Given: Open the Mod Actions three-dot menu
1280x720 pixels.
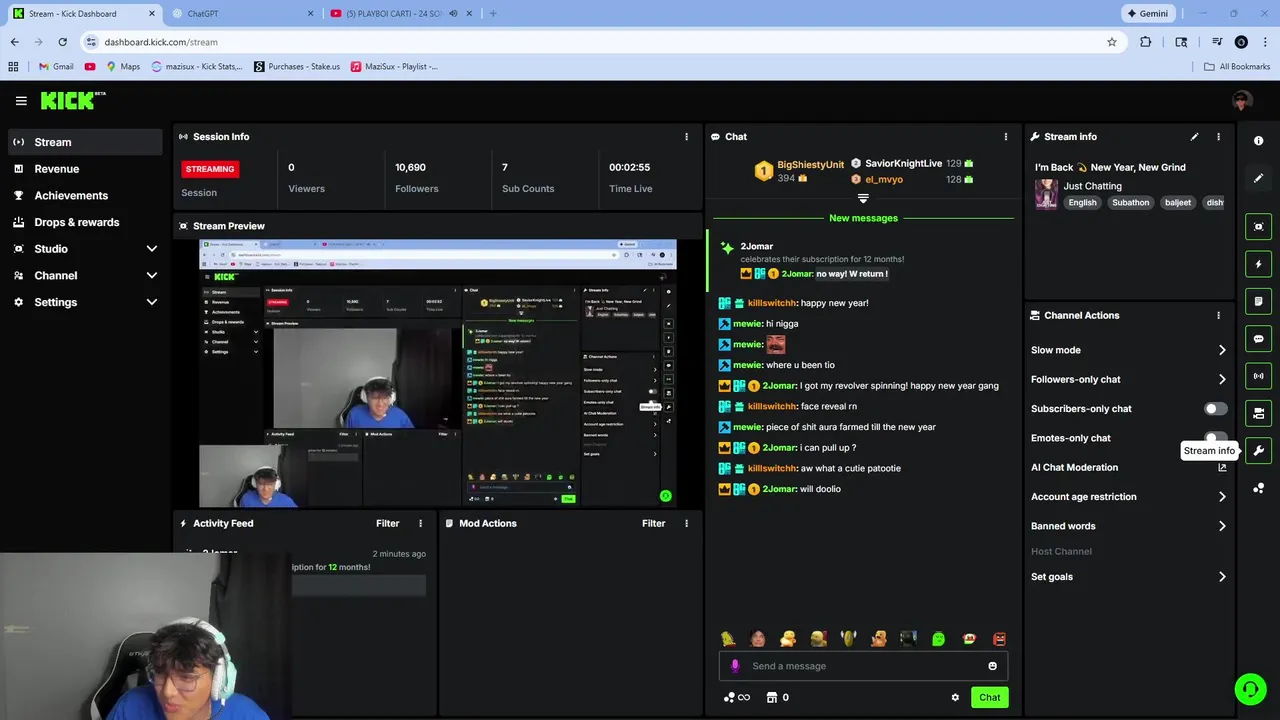Looking at the screenshot, I should 686,524.
